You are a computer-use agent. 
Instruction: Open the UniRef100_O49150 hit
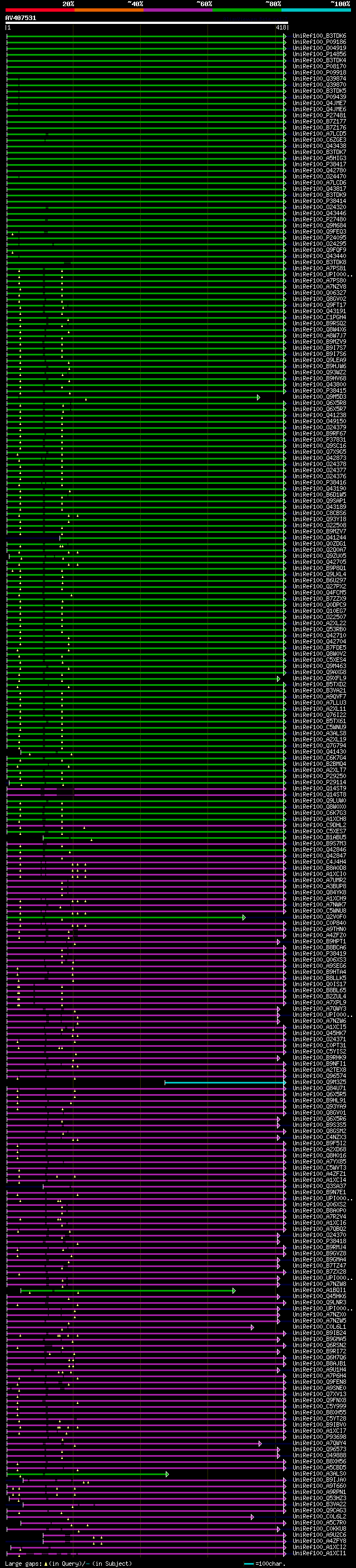[319, 421]
